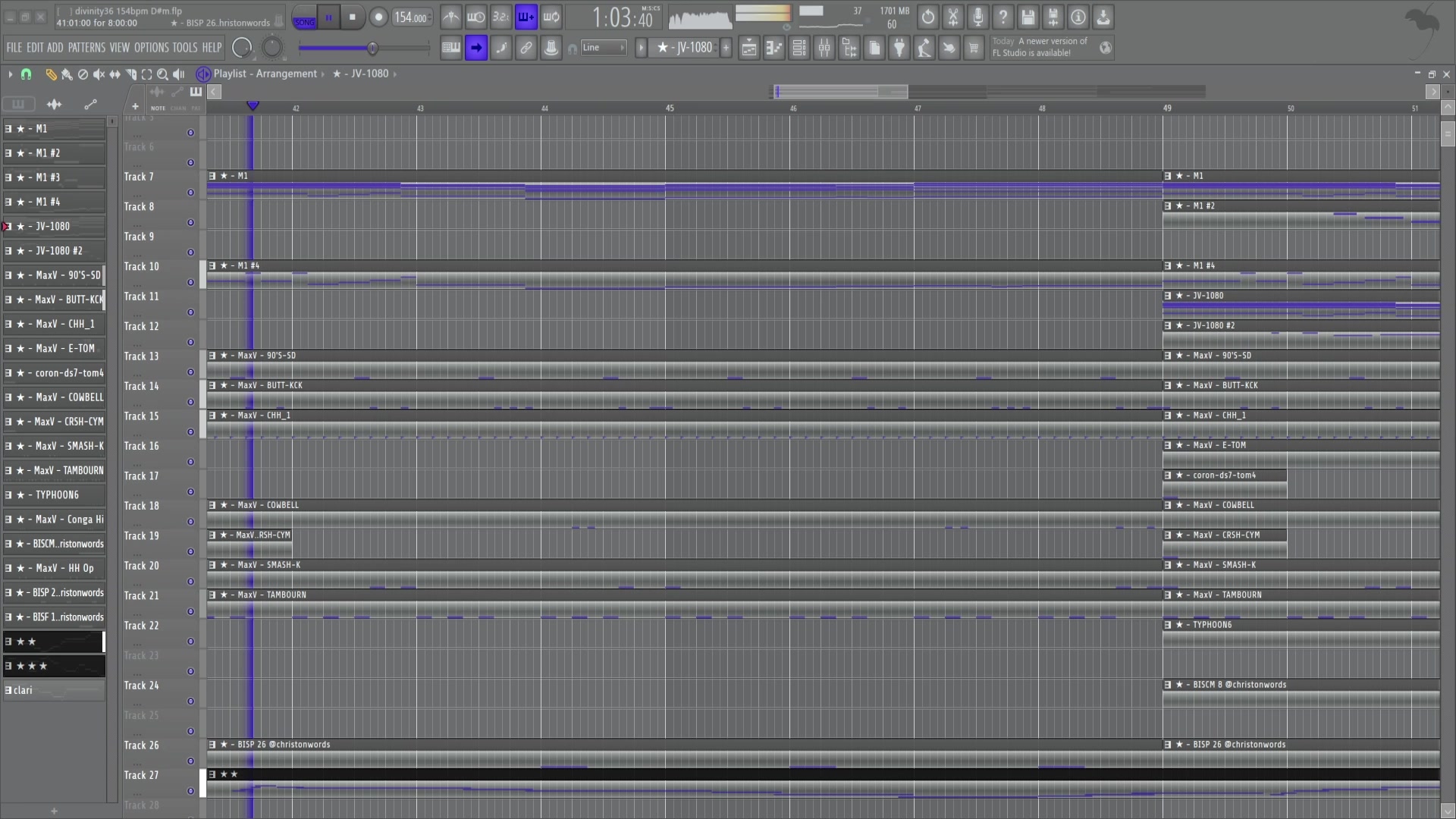The width and height of the screenshot is (1456, 819).
Task: Toggle mute switch on Track 10
Action: point(190,282)
